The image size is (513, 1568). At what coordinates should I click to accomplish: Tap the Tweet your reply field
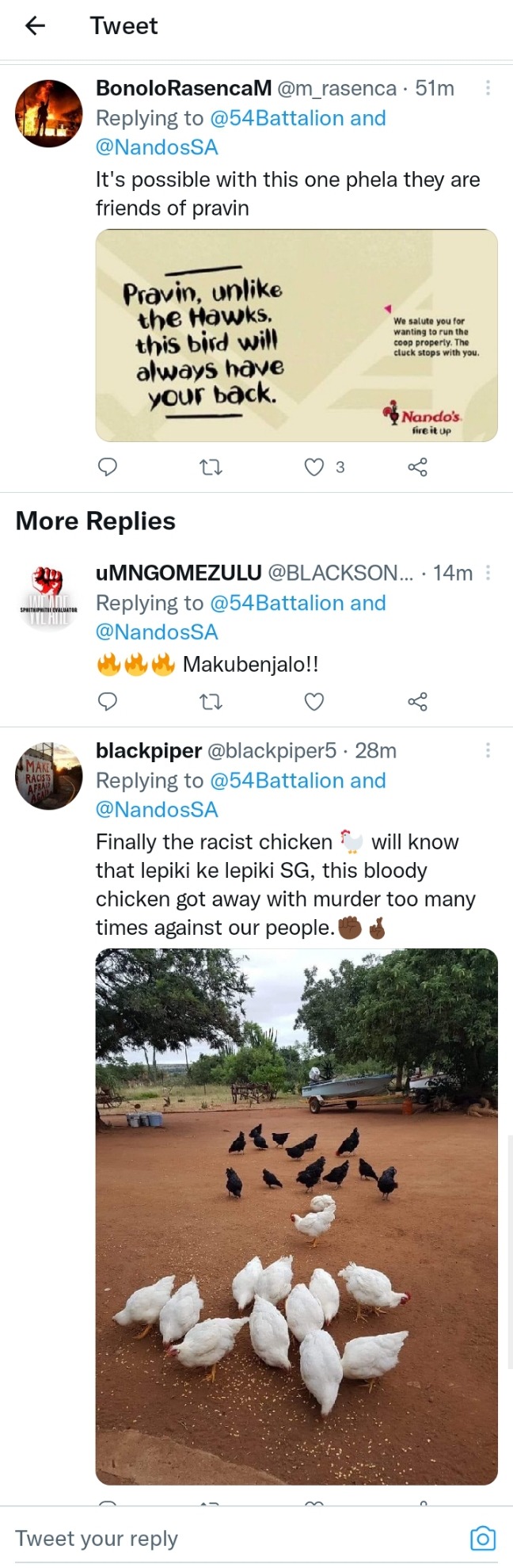(237, 1538)
